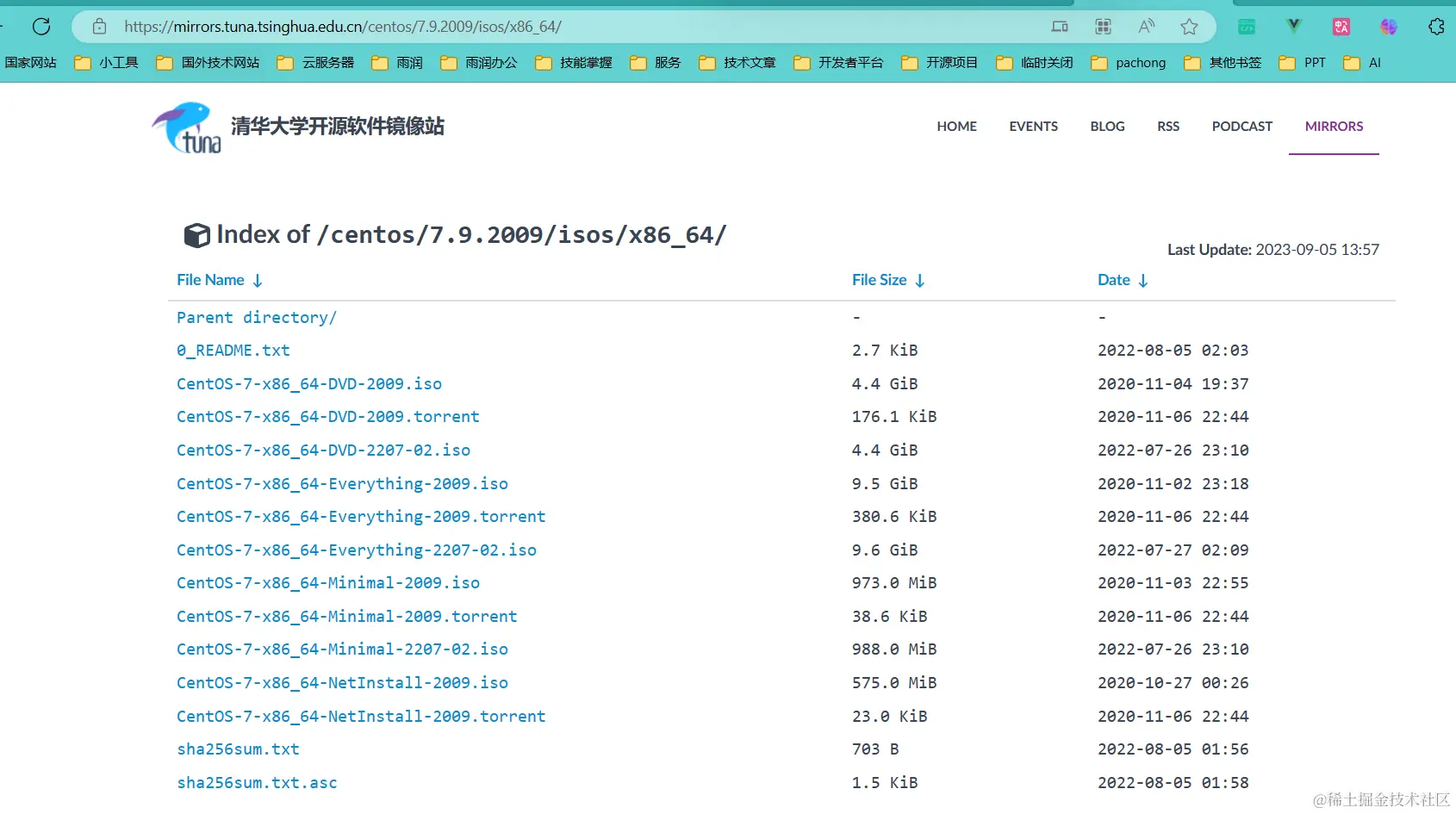Download CentOS-7-x86_64-DVD-2009.torrent

click(328, 417)
